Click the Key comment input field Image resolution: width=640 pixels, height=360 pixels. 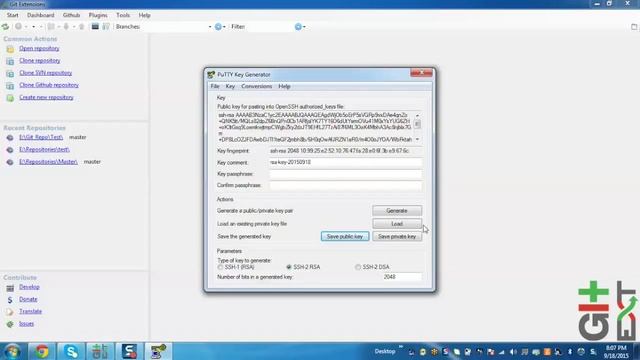pos(345,162)
